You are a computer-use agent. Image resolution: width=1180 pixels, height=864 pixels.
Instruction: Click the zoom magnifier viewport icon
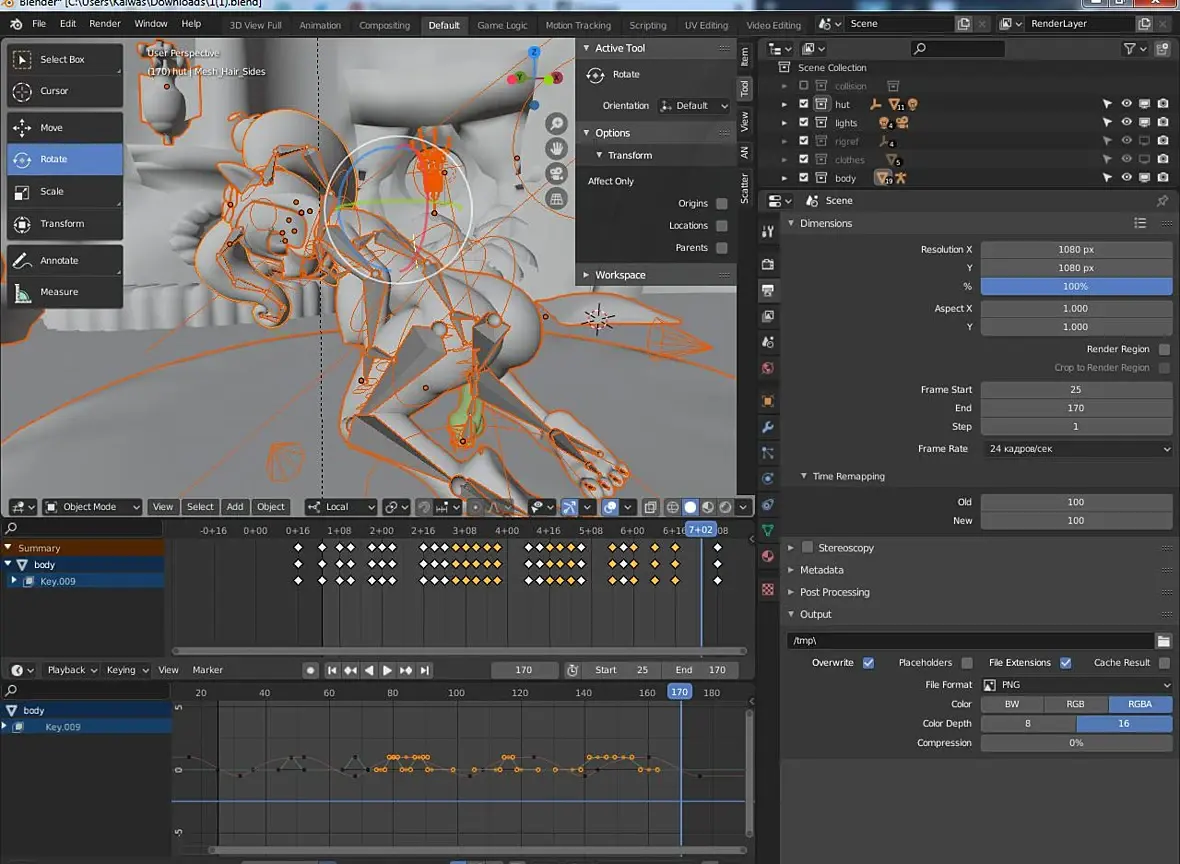[x=557, y=124]
